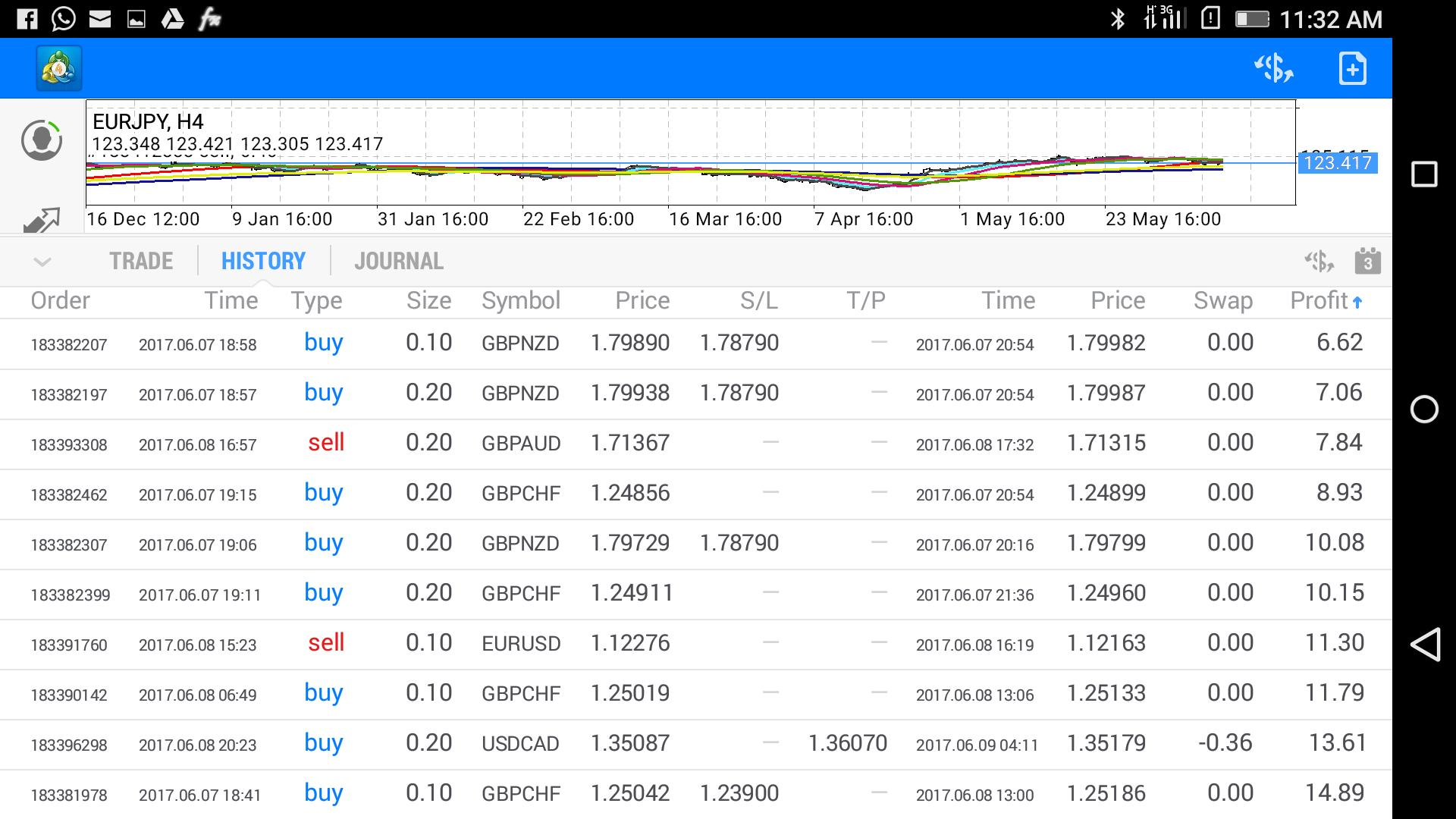Switch to the JOURNAL tab
This screenshot has height=819, width=1456.
click(398, 262)
